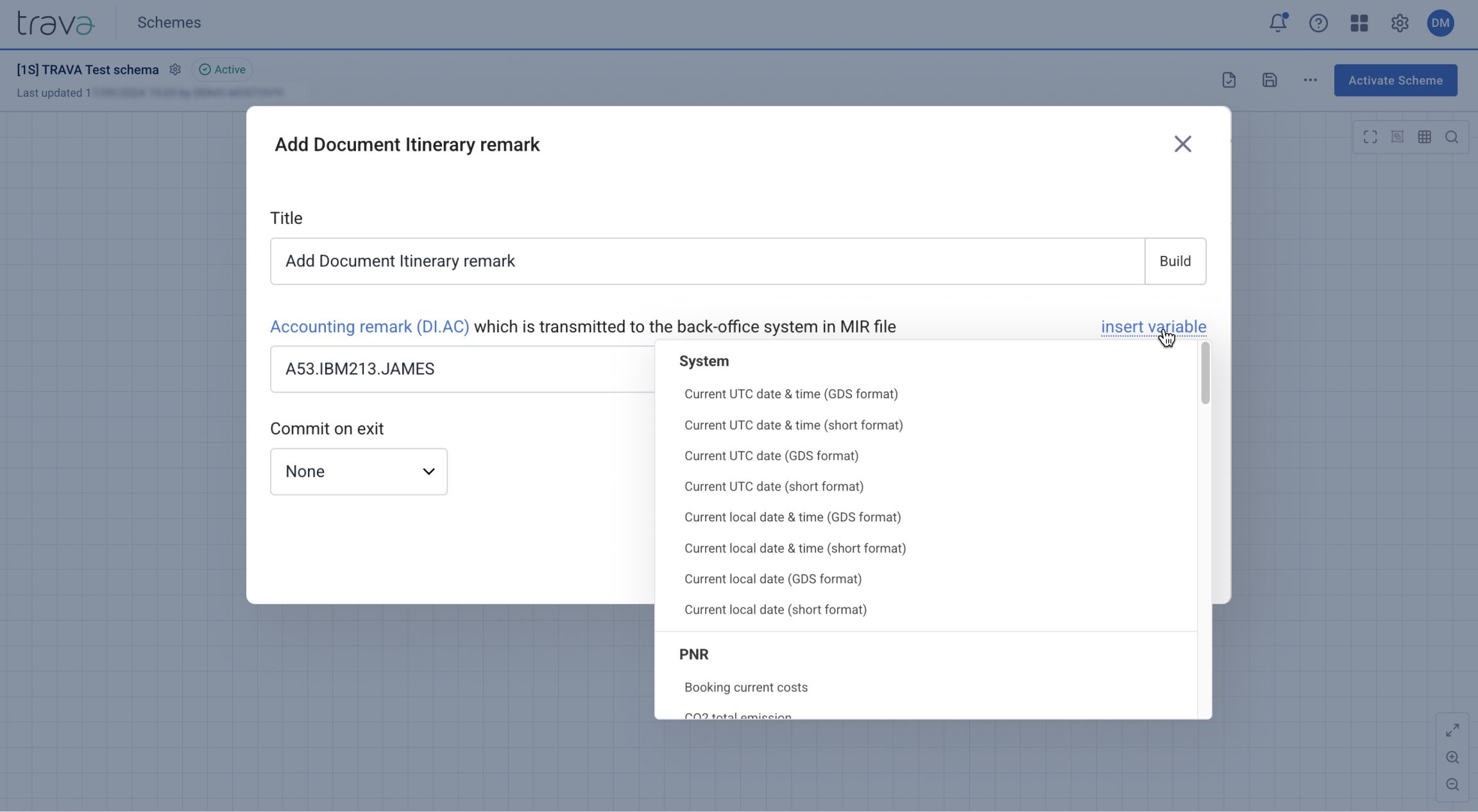Image resolution: width=1478 pixels, height=812 pixels.
Task: Expand the Commit on exit dropdown
Action: 359,471
